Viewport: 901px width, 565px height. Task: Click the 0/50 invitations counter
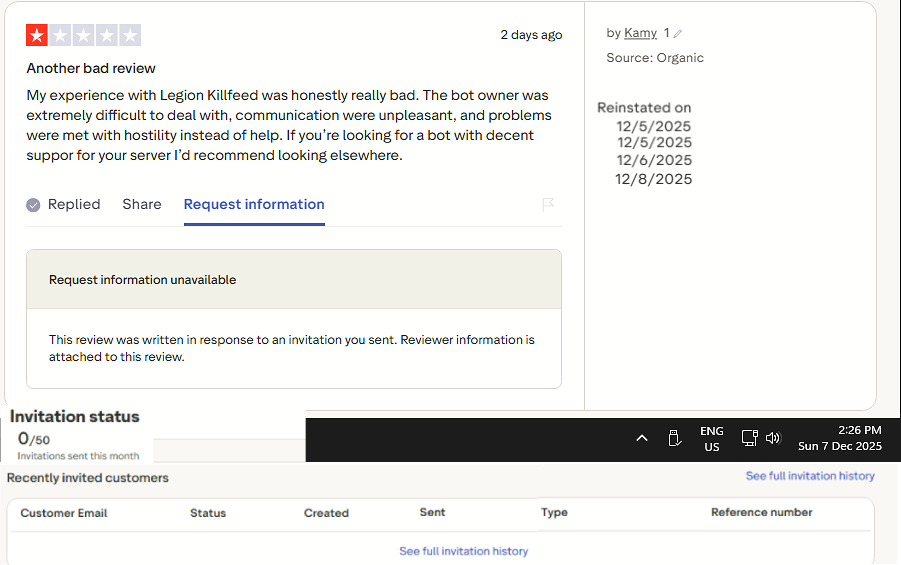pyautogui.click(x=34, y=439)
